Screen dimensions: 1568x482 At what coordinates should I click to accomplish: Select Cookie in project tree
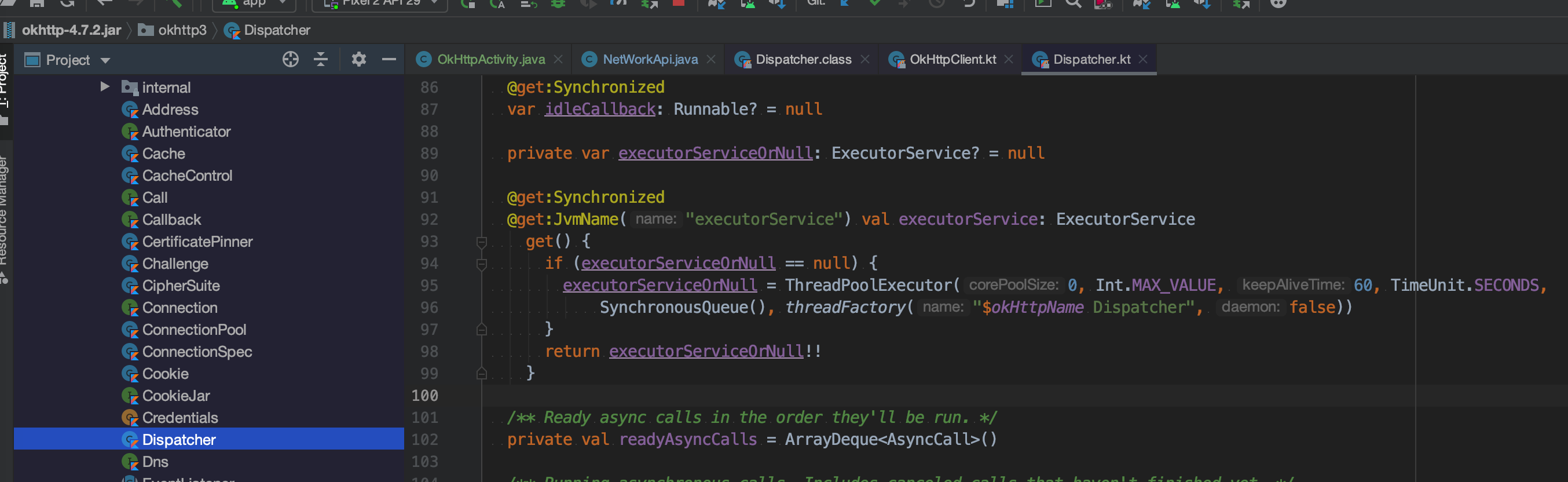click(x=165, y=373)
